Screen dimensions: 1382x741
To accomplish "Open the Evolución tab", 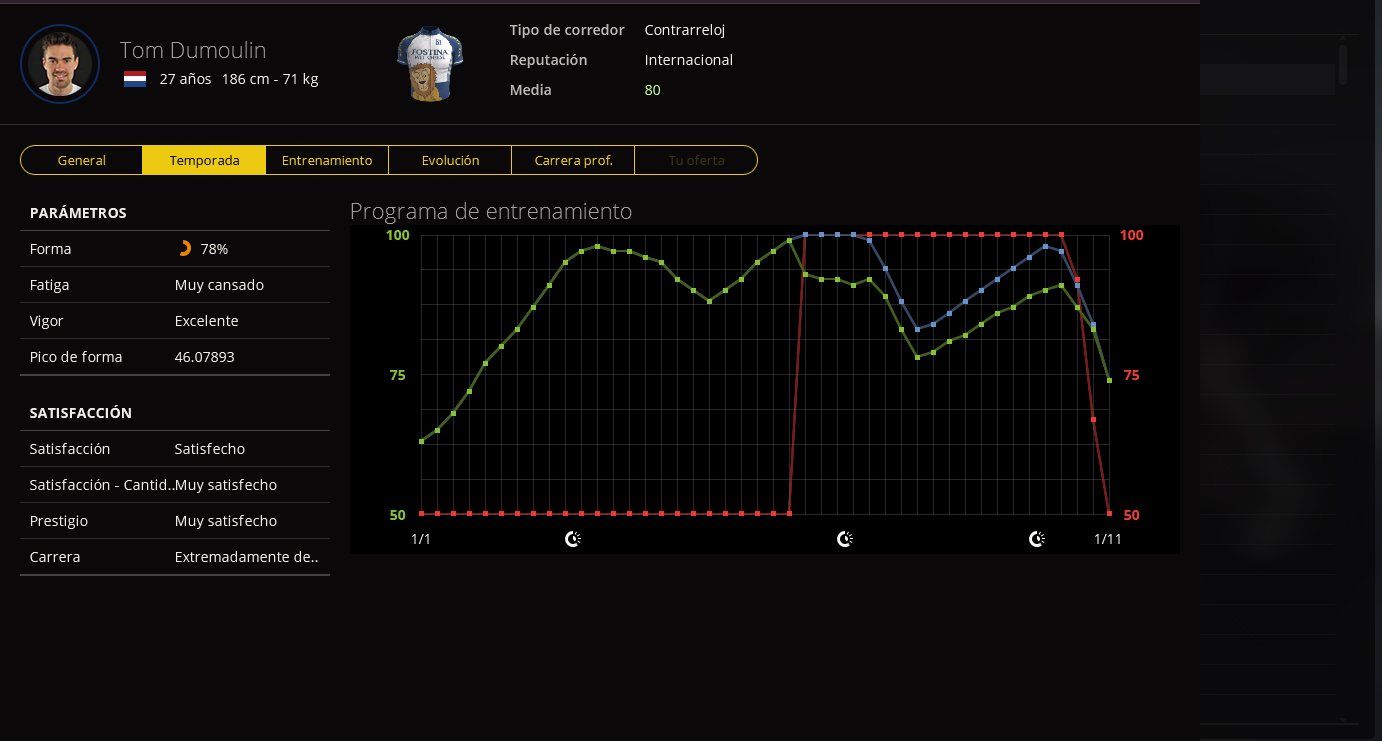I will (450, 160).
